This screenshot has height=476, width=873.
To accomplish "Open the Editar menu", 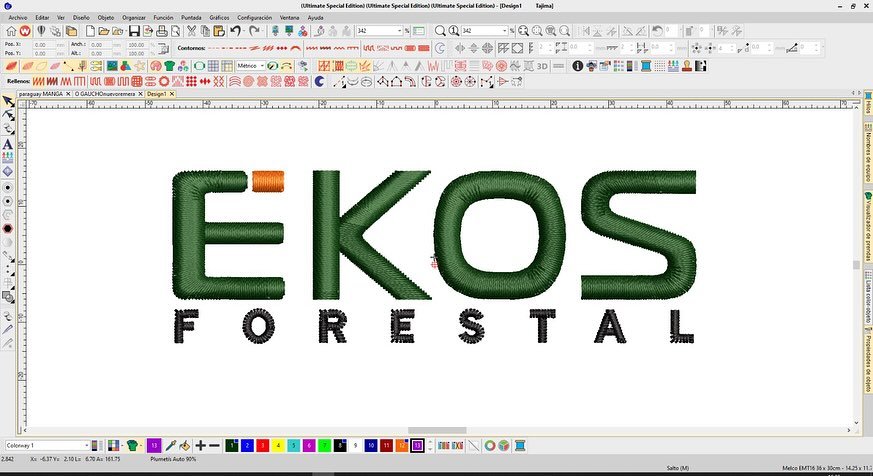I will point(42,17).
